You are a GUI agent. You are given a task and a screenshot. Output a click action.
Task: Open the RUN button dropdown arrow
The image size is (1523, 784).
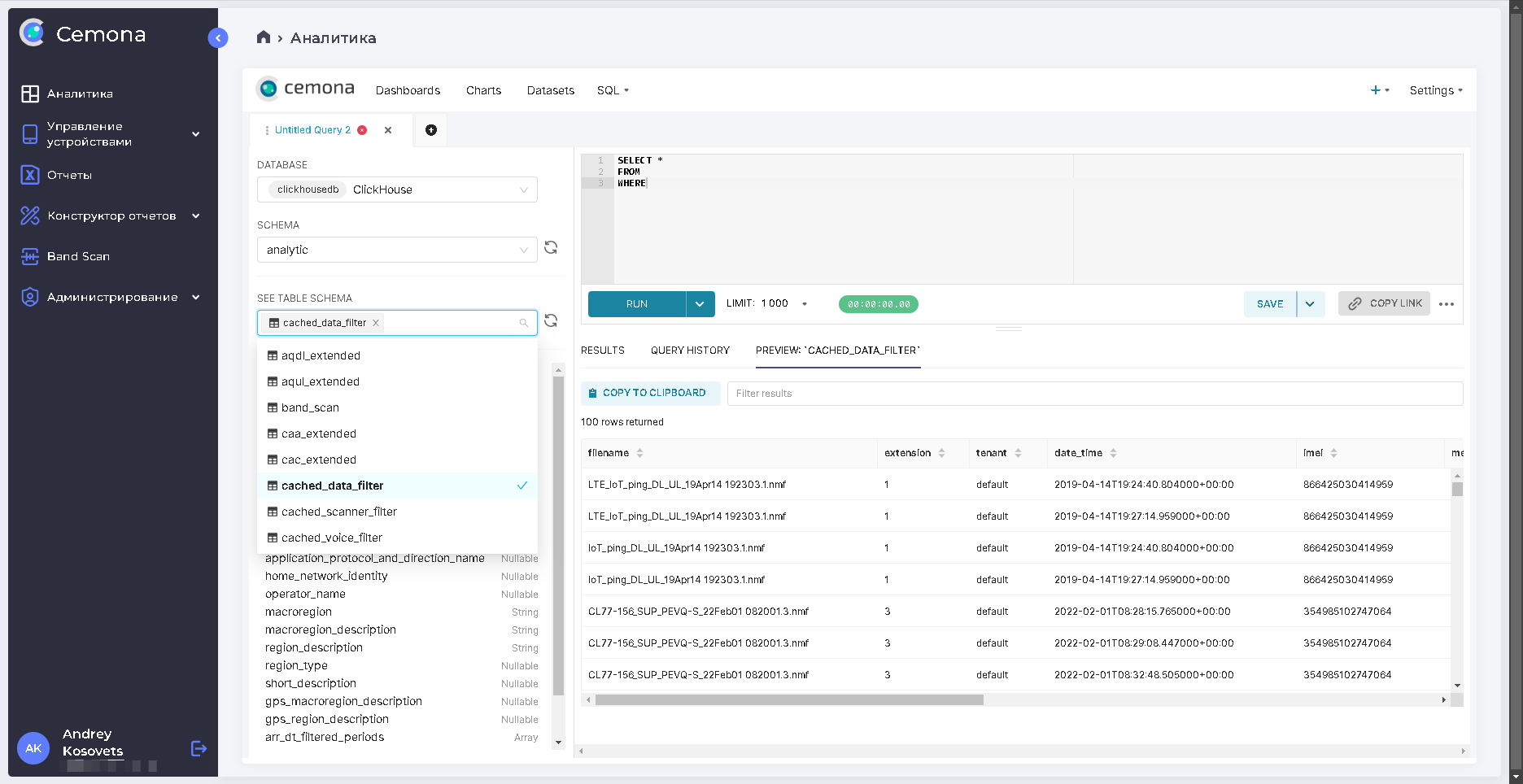point(700,303)
